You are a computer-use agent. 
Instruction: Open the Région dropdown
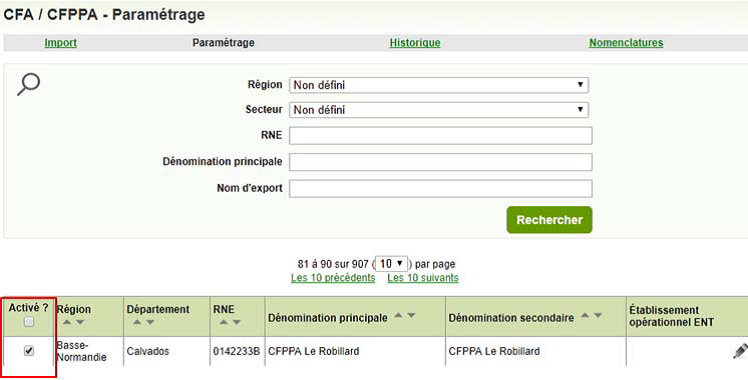pyautogui.click(x=439, y=85)
